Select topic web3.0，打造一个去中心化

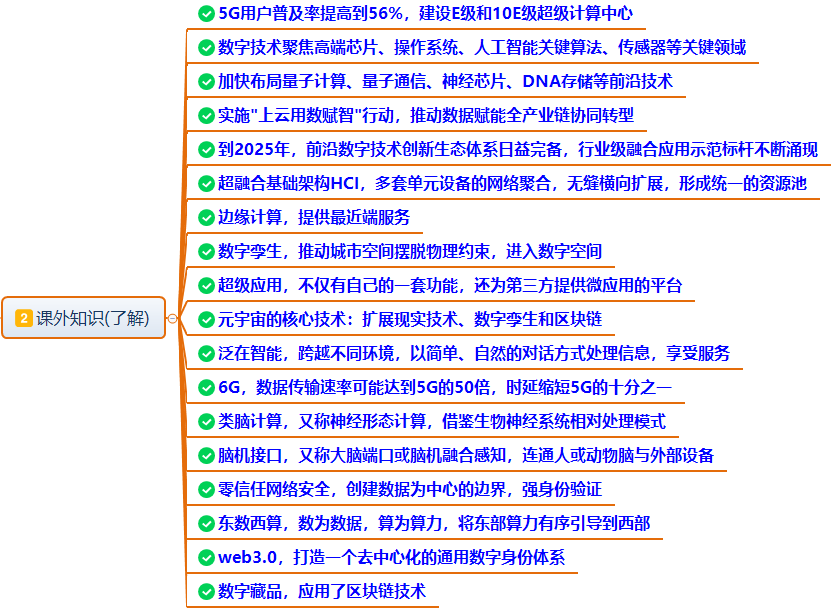tap(391, 557)
